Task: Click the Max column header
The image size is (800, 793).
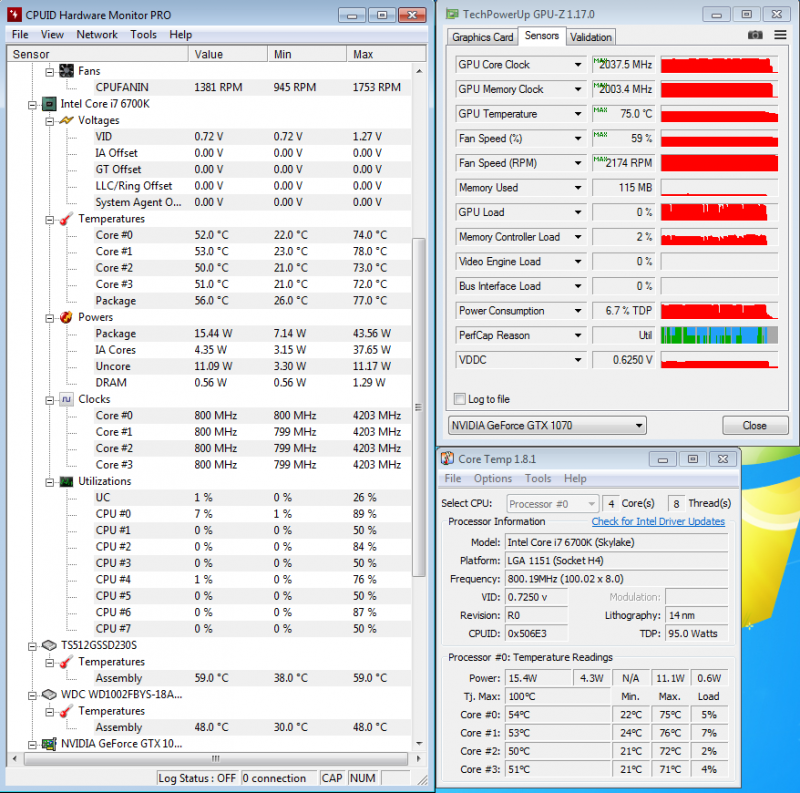Action: tap(386, 54)
